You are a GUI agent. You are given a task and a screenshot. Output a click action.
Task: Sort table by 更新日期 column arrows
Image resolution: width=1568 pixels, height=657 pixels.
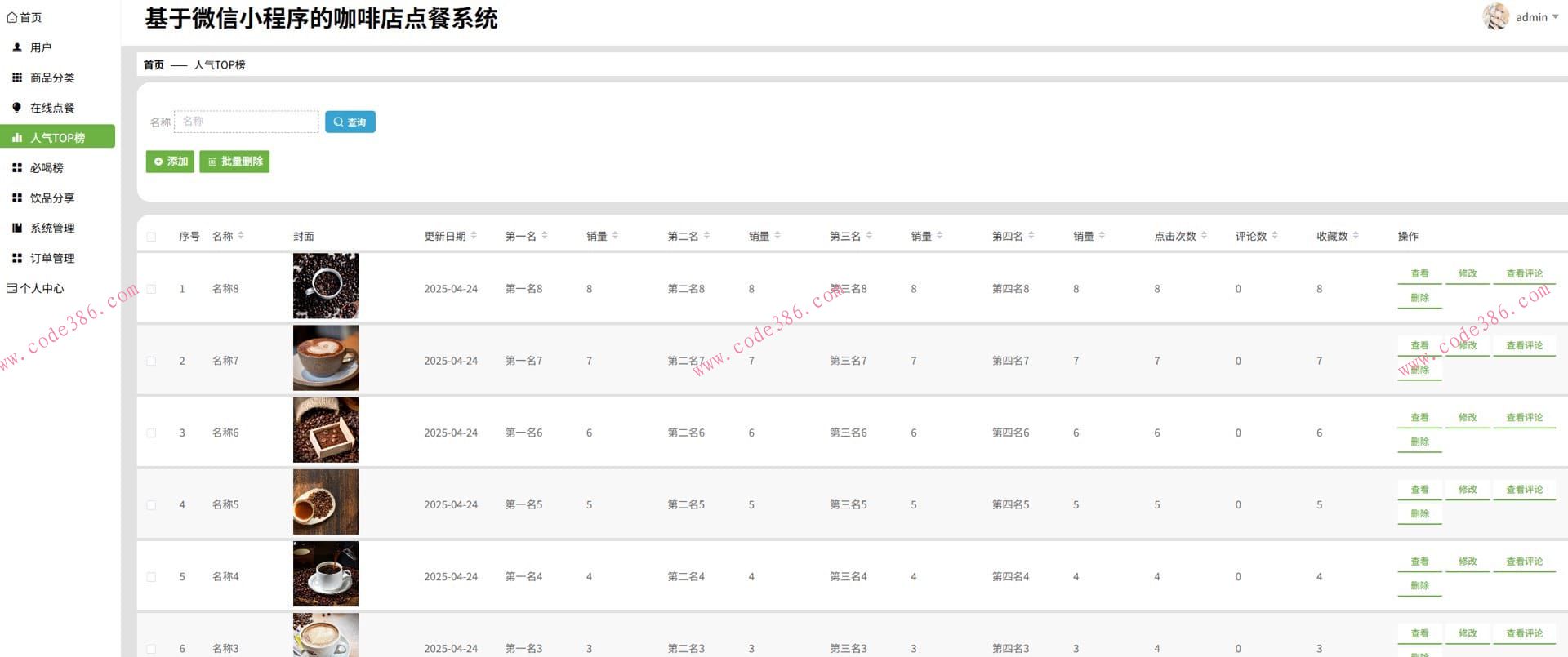[x=474, y=236]
